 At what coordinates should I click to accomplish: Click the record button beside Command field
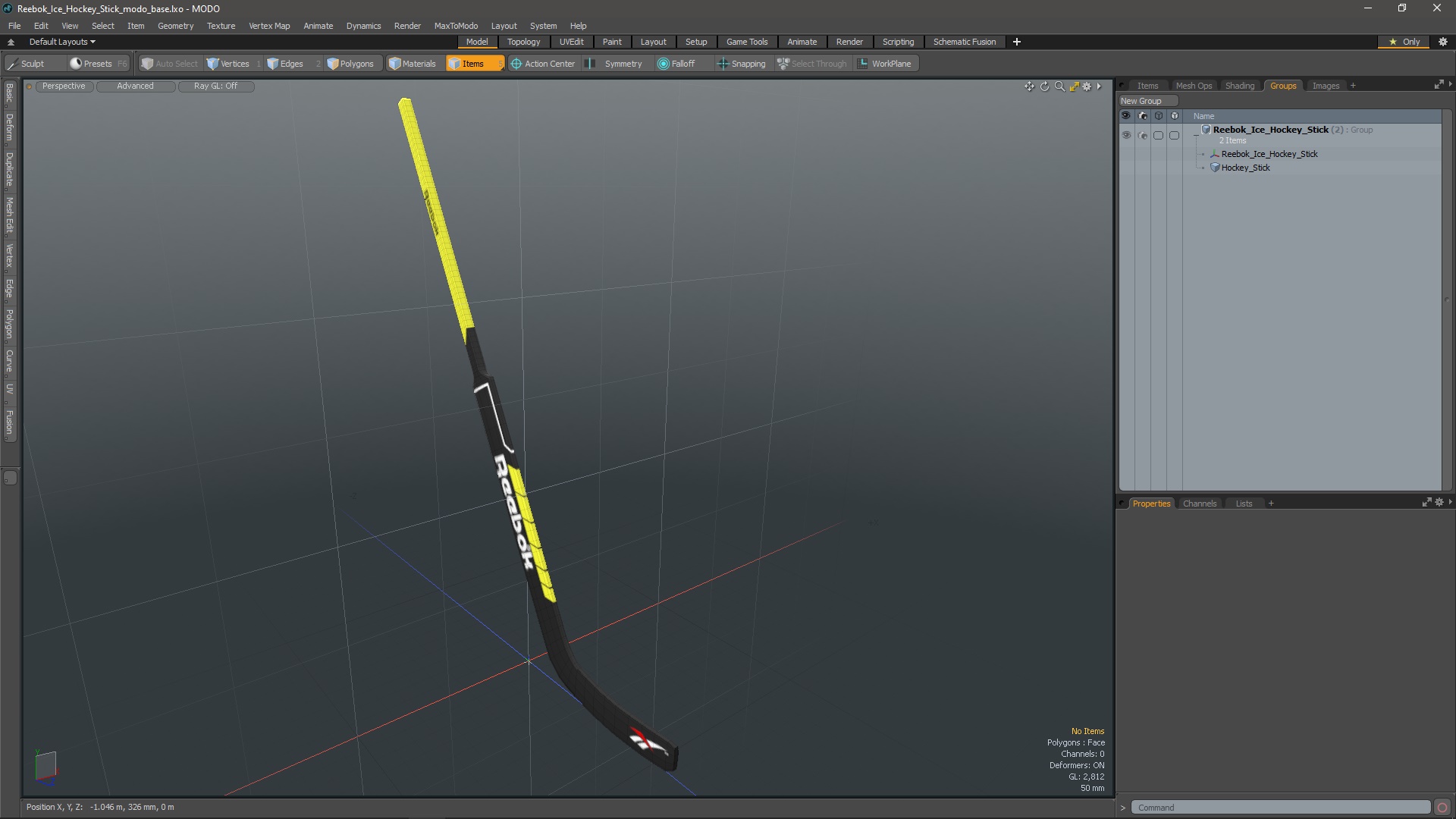point(1442,808)
